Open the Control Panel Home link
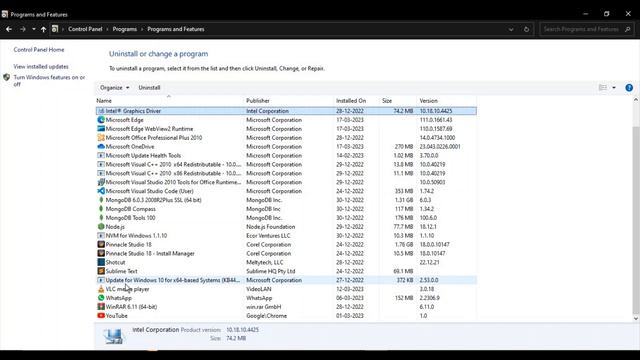The width and height of the screenshot is (640, 360). pos(39,50)
